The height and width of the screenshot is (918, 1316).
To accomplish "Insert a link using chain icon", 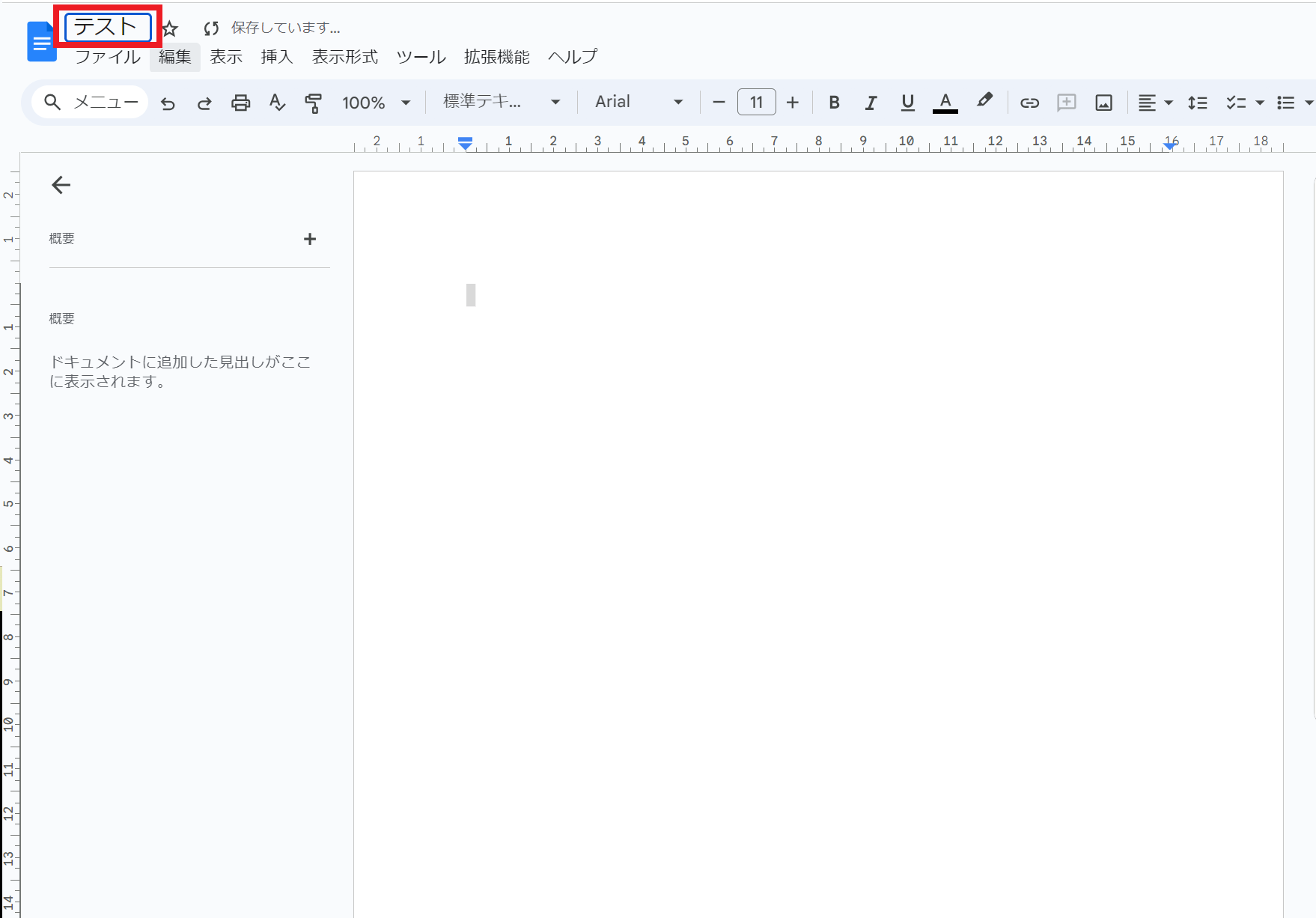I will coord(1029,103).
